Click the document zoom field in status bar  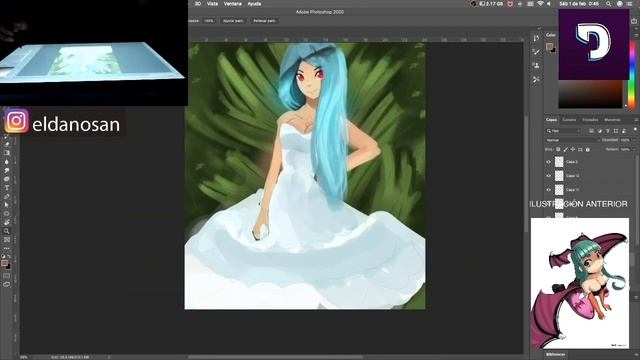pyautogui.click(x=24, y=357)
